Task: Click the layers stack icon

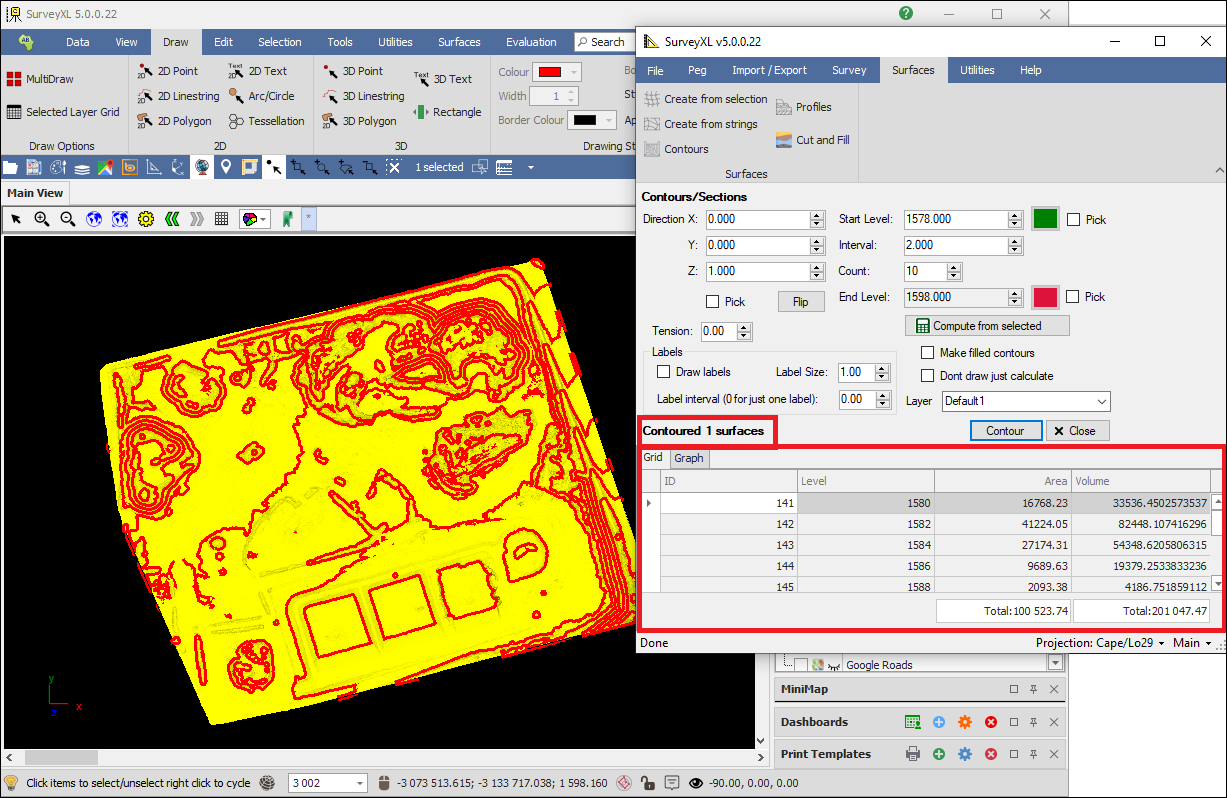Action: 82,167
